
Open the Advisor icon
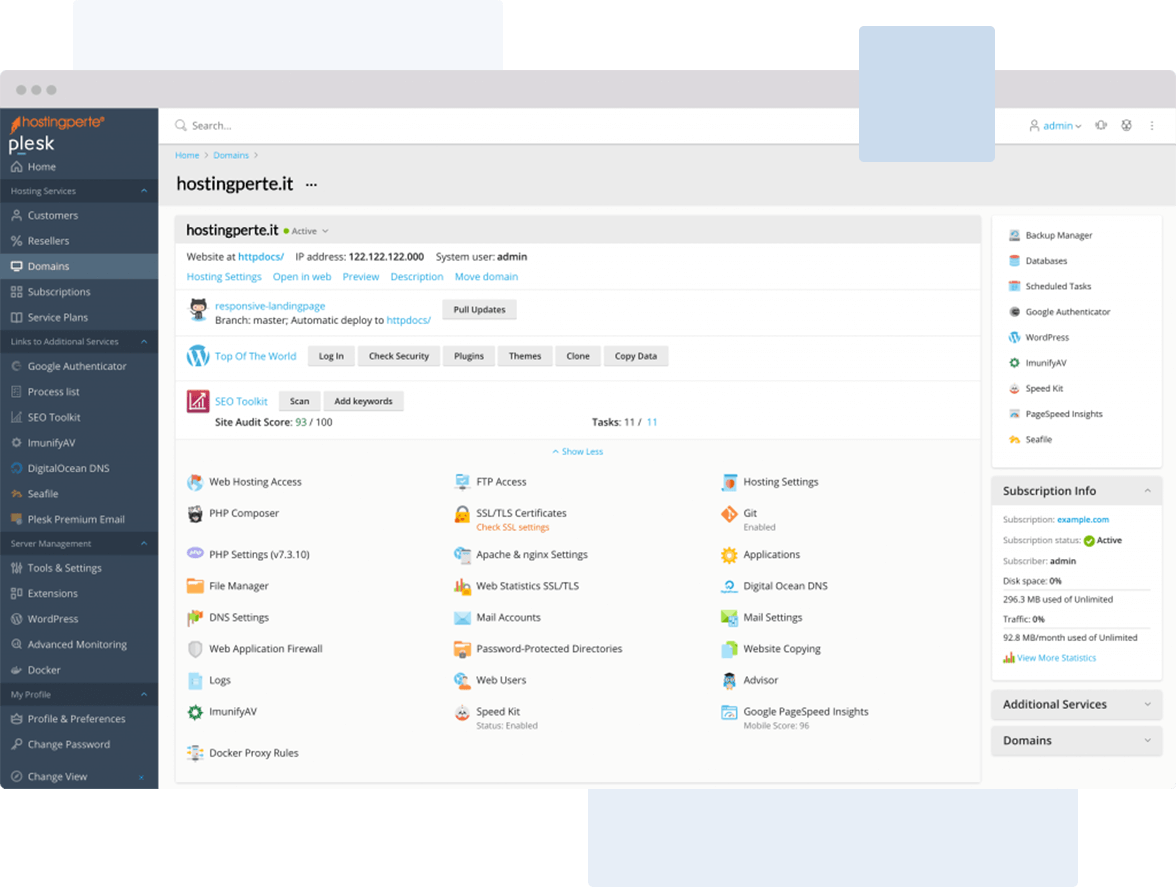[x=729, y=681]
